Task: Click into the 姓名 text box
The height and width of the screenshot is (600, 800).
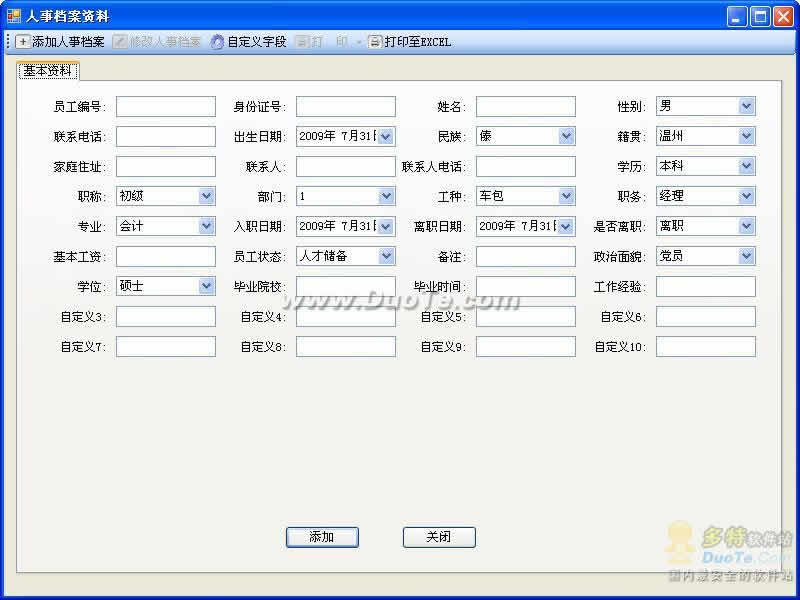Action: [x=526, y=107]
